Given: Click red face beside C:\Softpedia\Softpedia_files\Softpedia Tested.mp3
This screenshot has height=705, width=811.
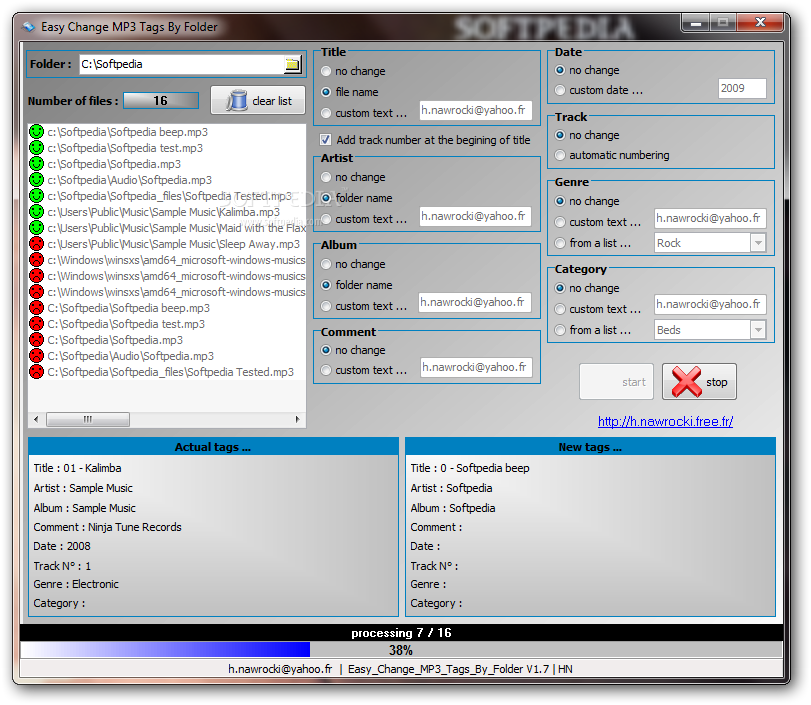Looking at the screenshot, I should click(36, 372).
